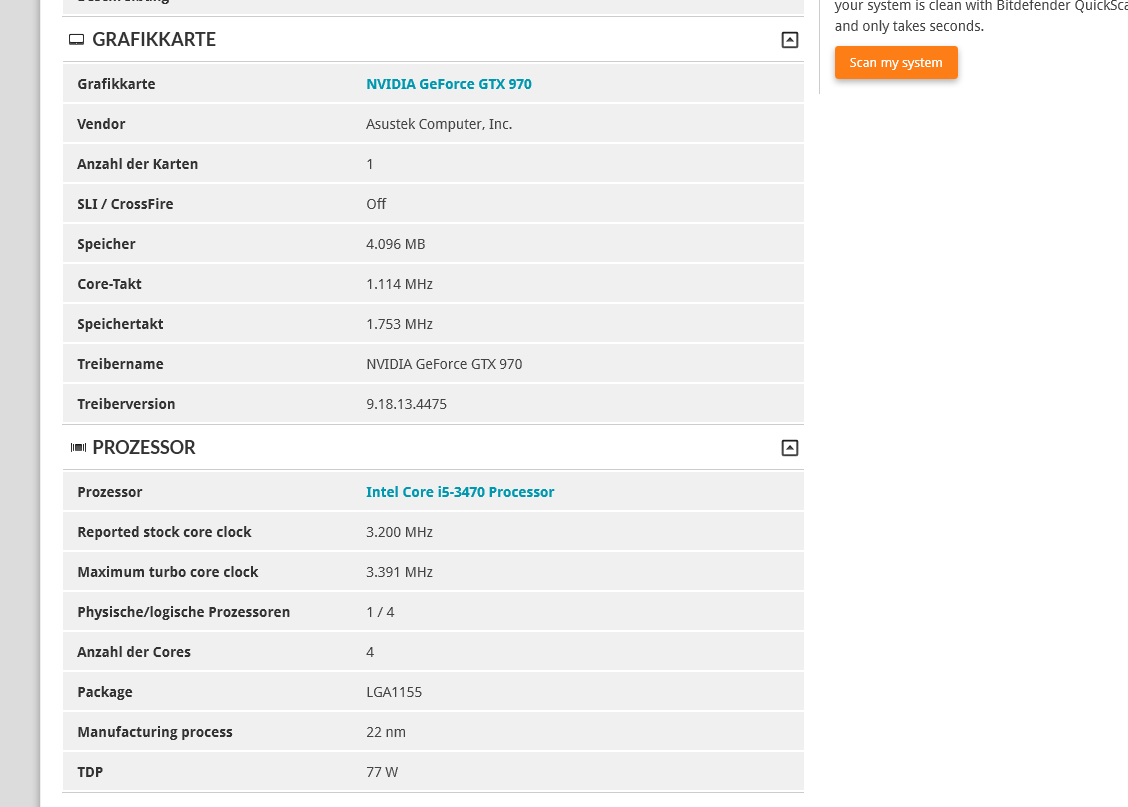This screenshot has width=1128, height=807.
Task: Click the Scan my system button
Action: [896, 63]
